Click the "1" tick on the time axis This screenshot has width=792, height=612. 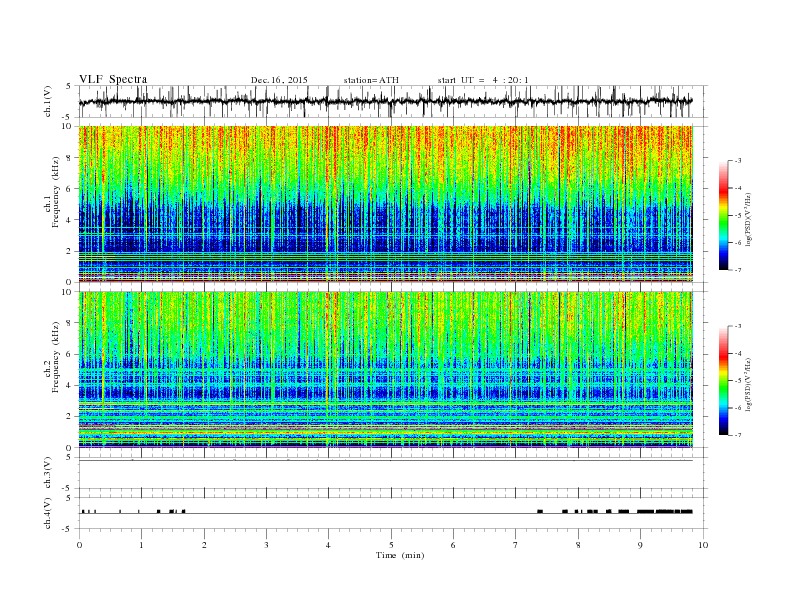click(141, 545)
